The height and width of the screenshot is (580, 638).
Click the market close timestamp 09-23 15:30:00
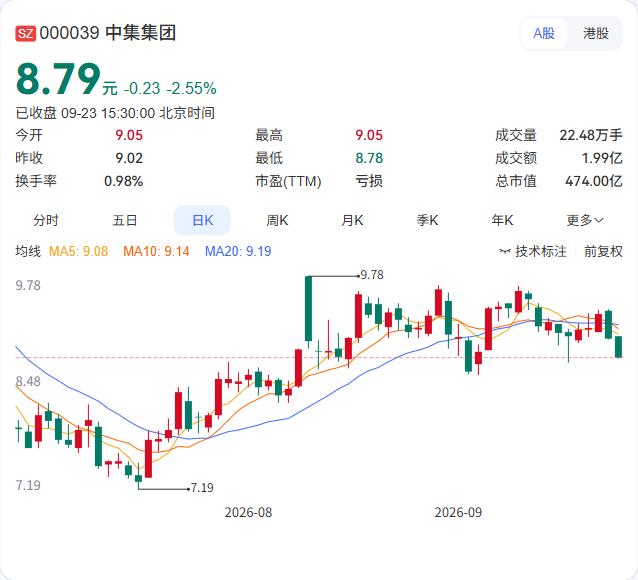[x=108, y=113]
